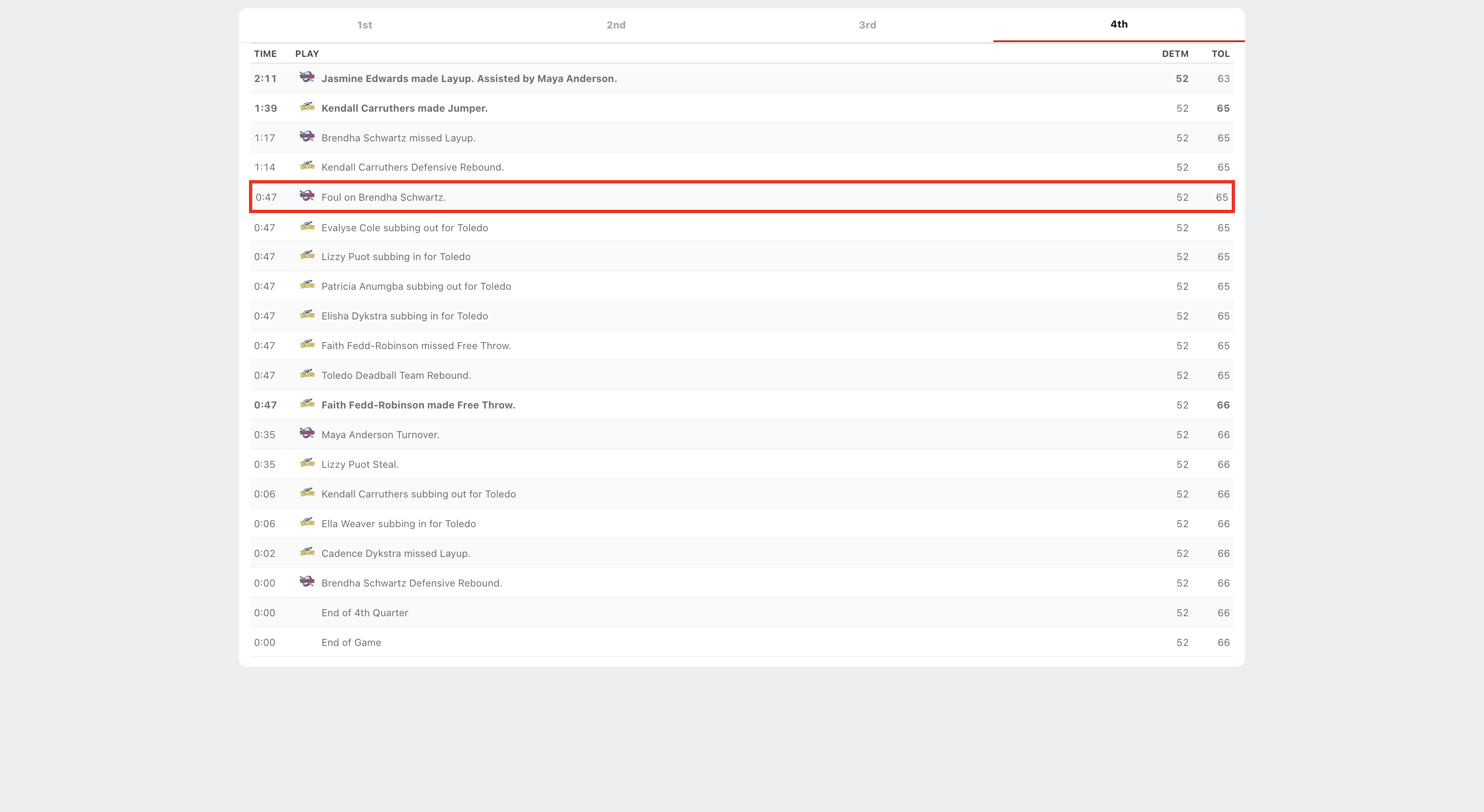Switch to the 1st quarter tab

click(364, 25)
